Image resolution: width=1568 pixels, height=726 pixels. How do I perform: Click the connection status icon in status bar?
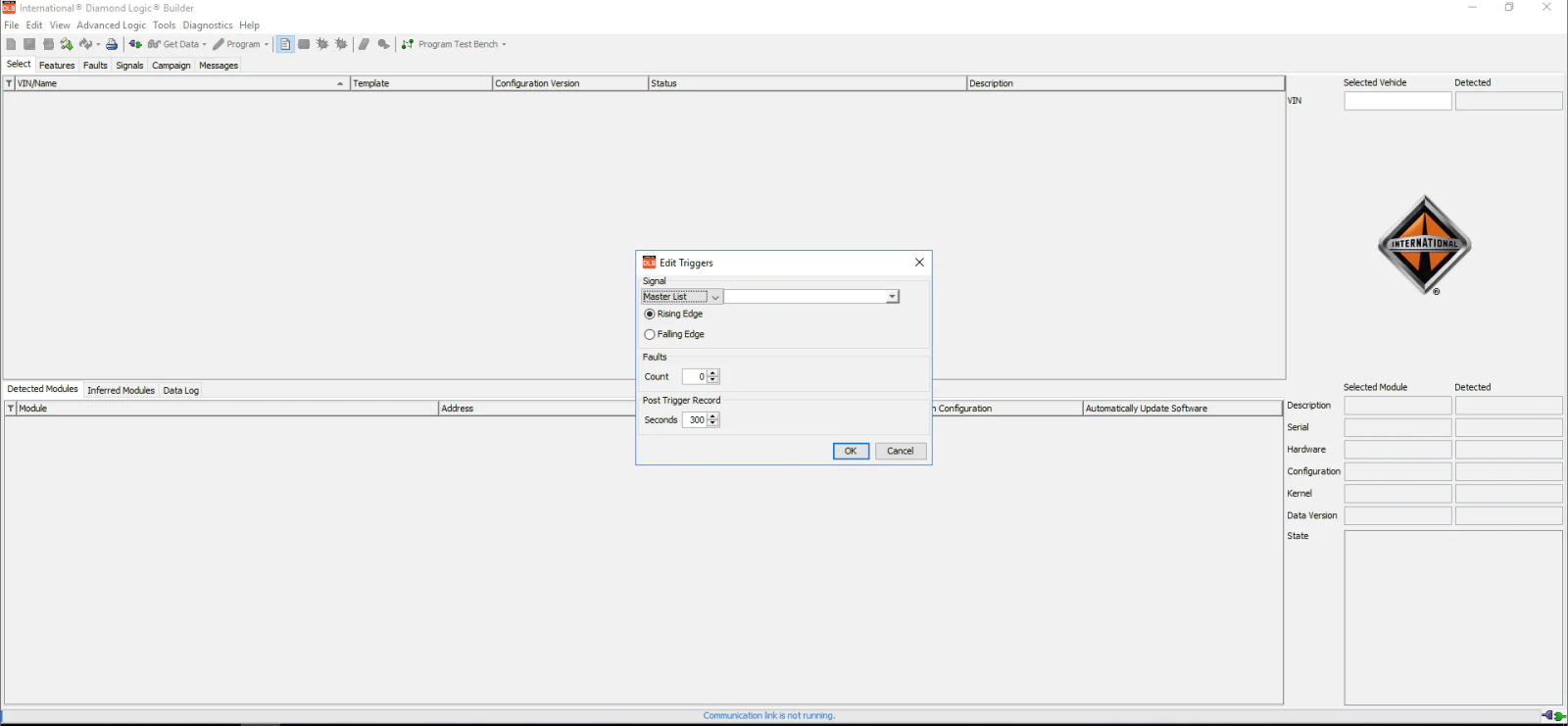(1553, 716)
